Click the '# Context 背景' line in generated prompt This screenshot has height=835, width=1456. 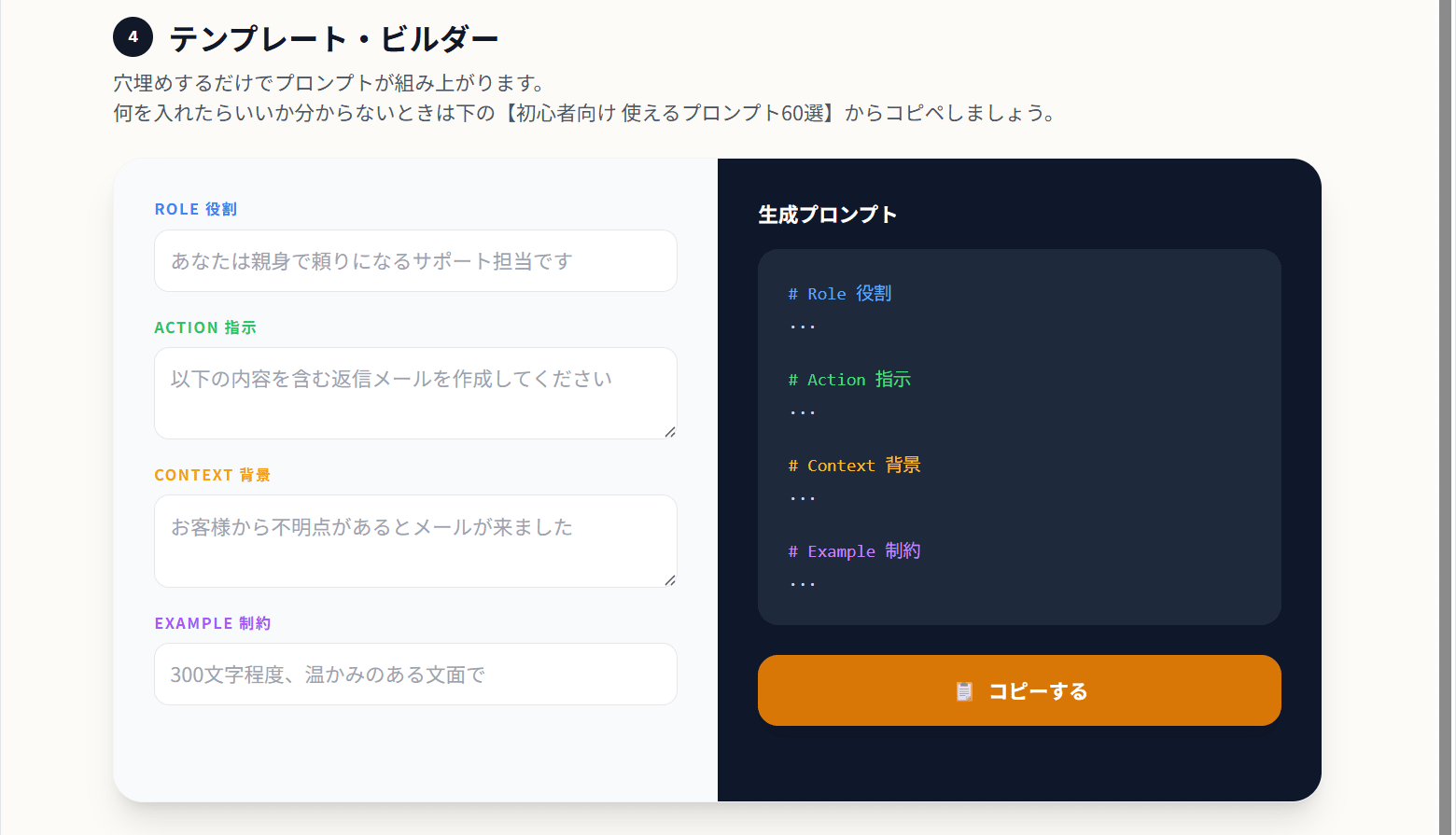(x=854, y=466)
